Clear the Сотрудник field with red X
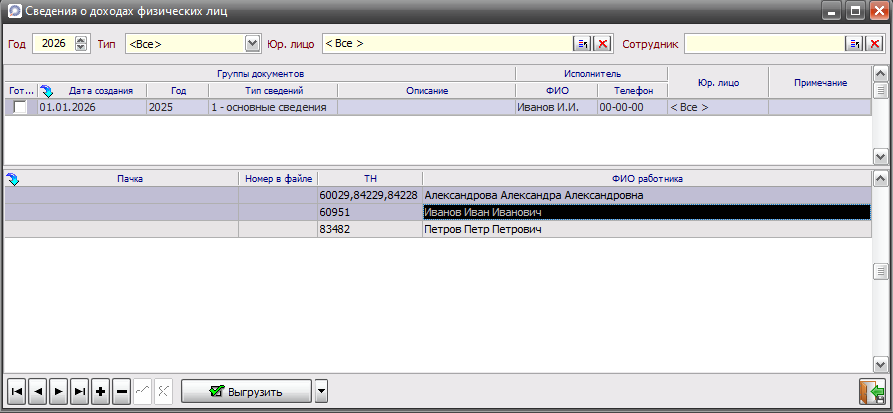 click(x=875, y=44)
